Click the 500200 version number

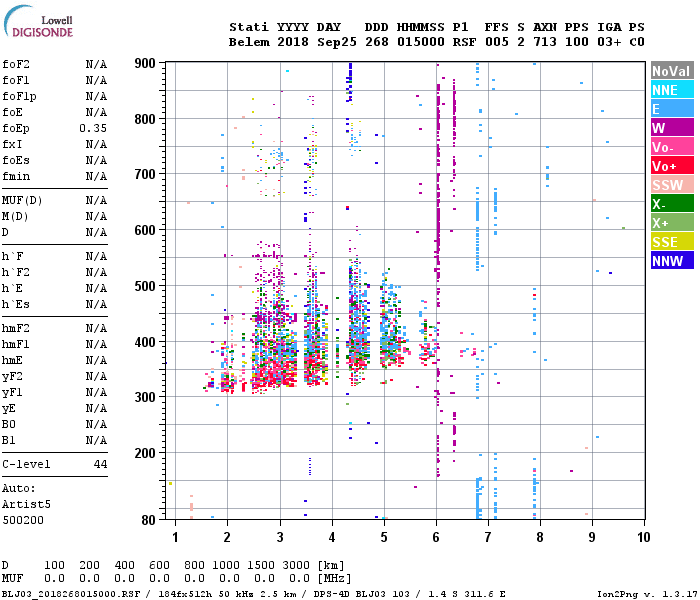[x=23, y=521]
